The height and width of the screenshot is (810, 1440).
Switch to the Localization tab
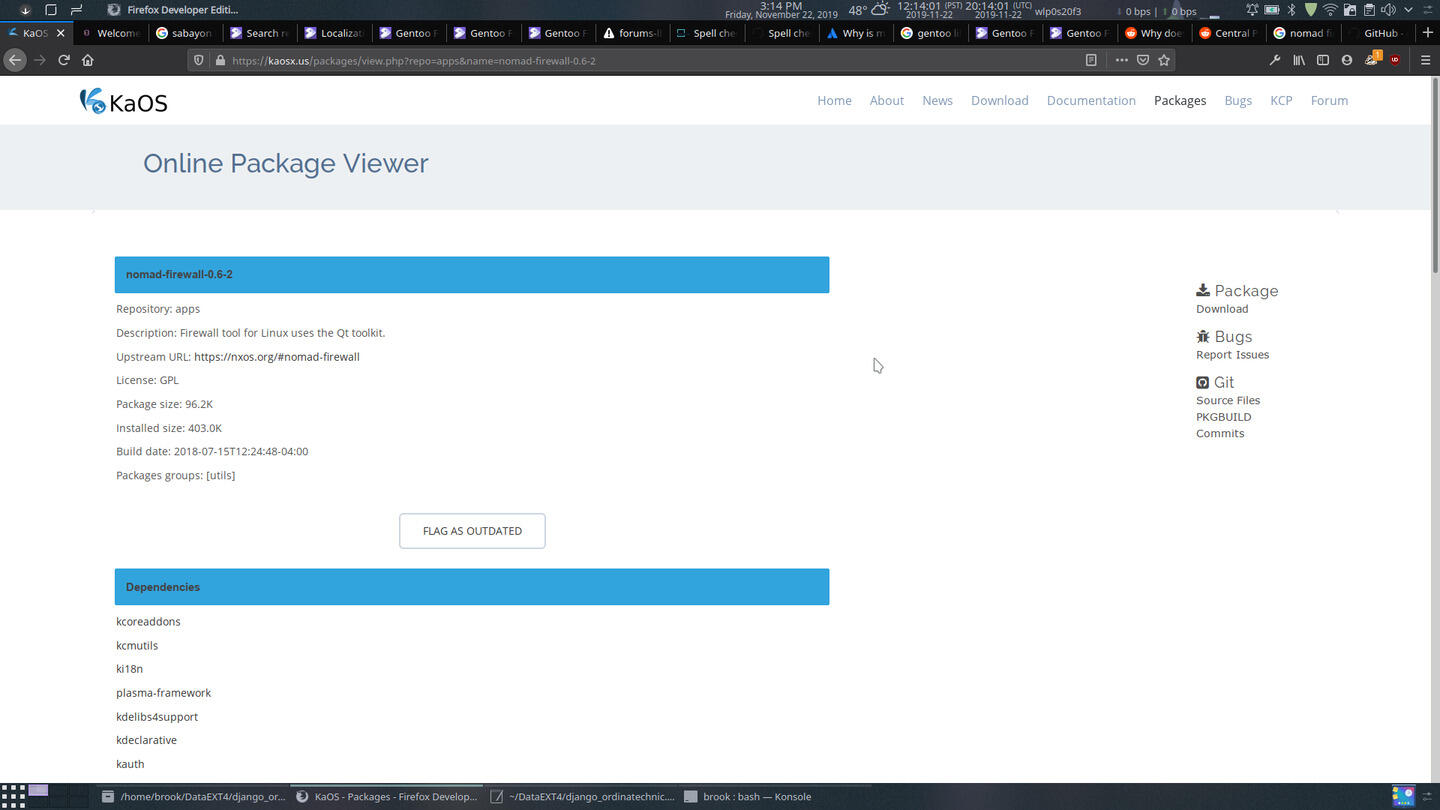coord(334,33)
